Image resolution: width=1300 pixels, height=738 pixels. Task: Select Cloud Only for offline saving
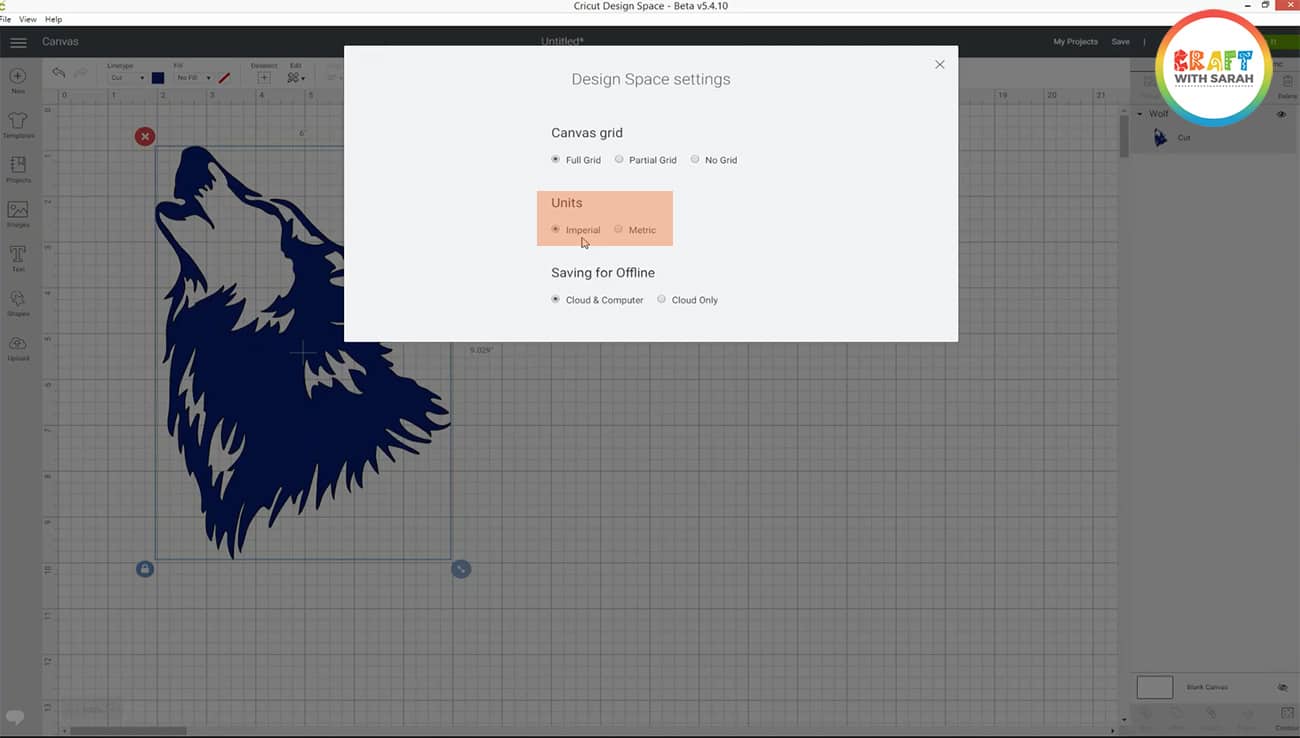pos(661,299)
